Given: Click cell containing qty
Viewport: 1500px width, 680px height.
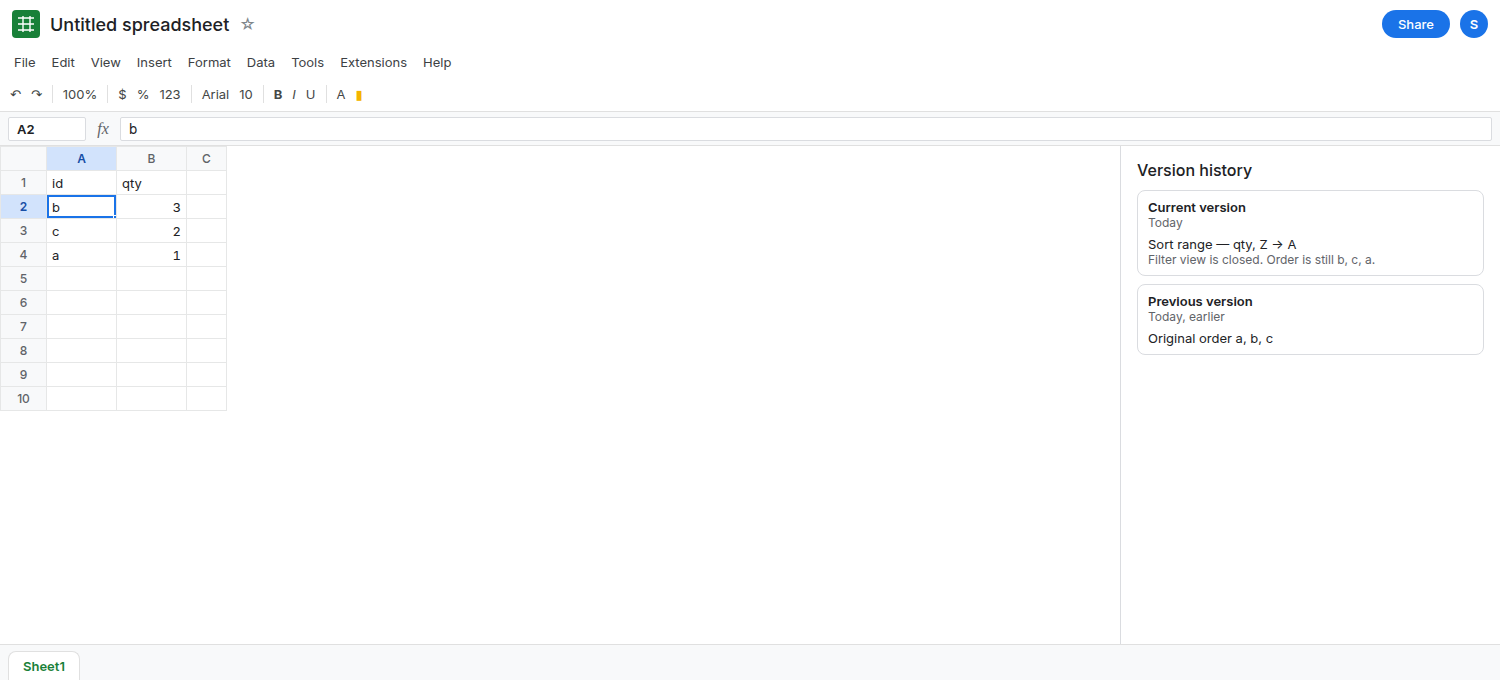Looking at the screenshot, I should coord(151,183).
